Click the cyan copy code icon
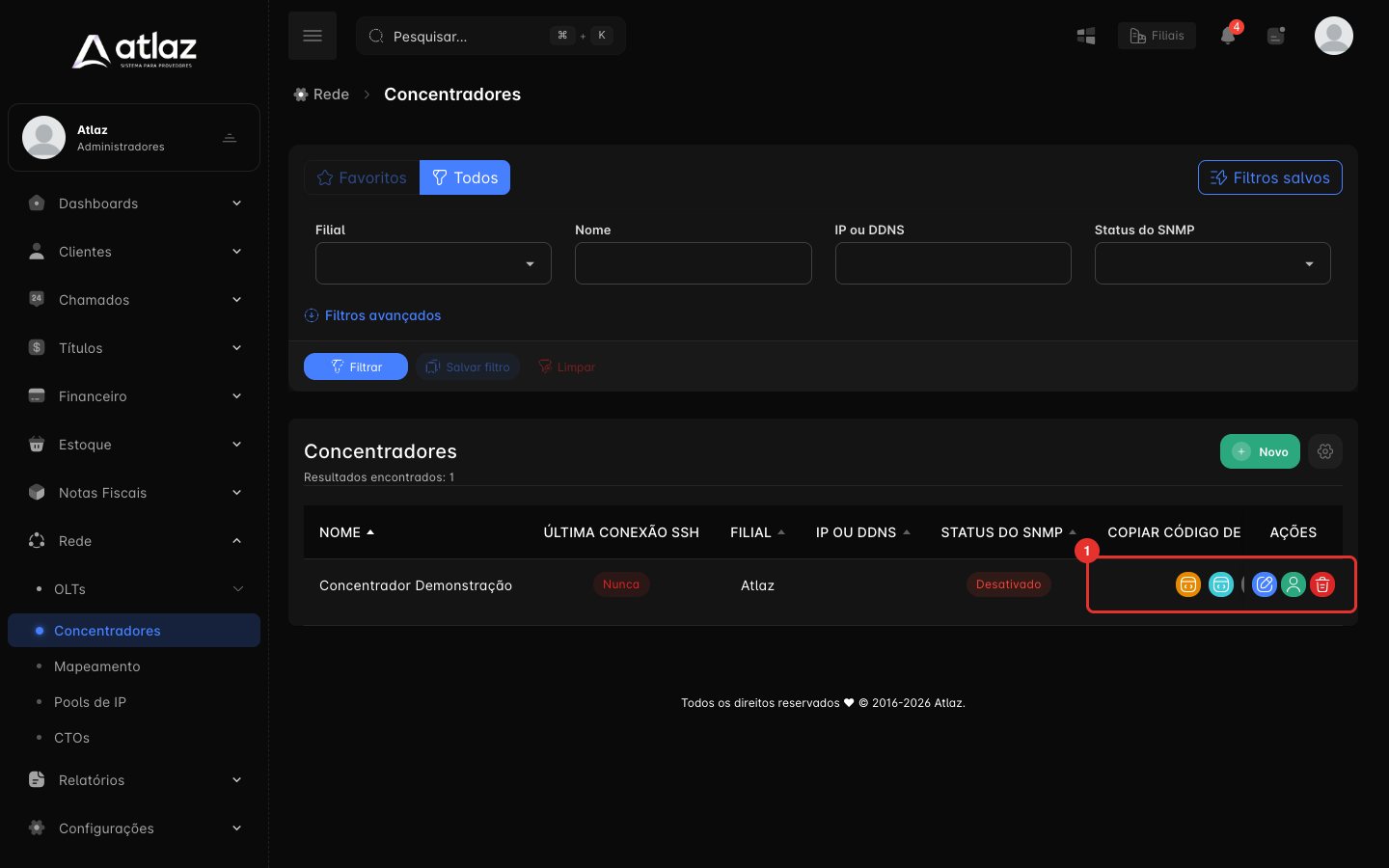Viewport: 1389px width, 868px height. pos(1221,584)
